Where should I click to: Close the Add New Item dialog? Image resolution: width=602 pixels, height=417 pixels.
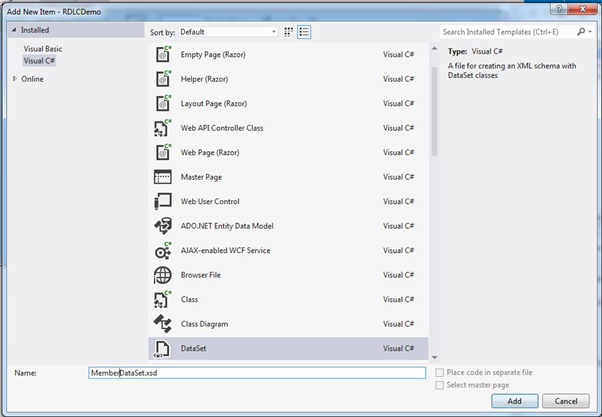pos(583,8)
